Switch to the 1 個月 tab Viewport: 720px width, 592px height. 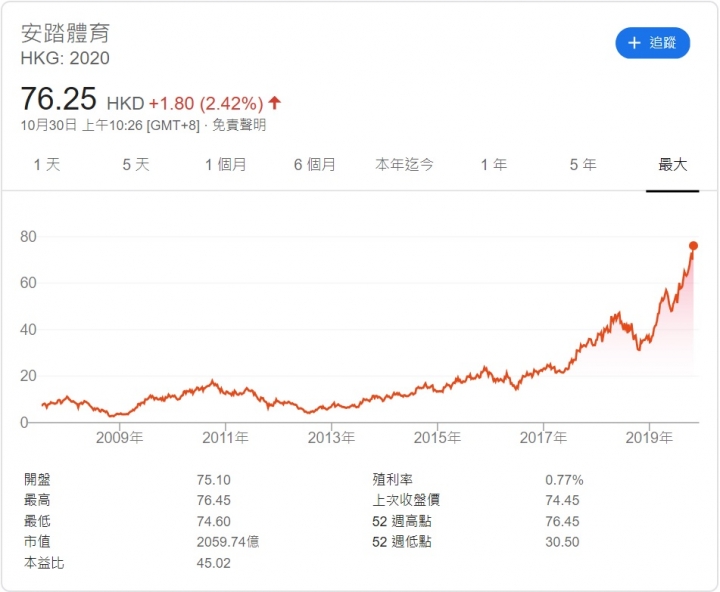pos(225,164)
